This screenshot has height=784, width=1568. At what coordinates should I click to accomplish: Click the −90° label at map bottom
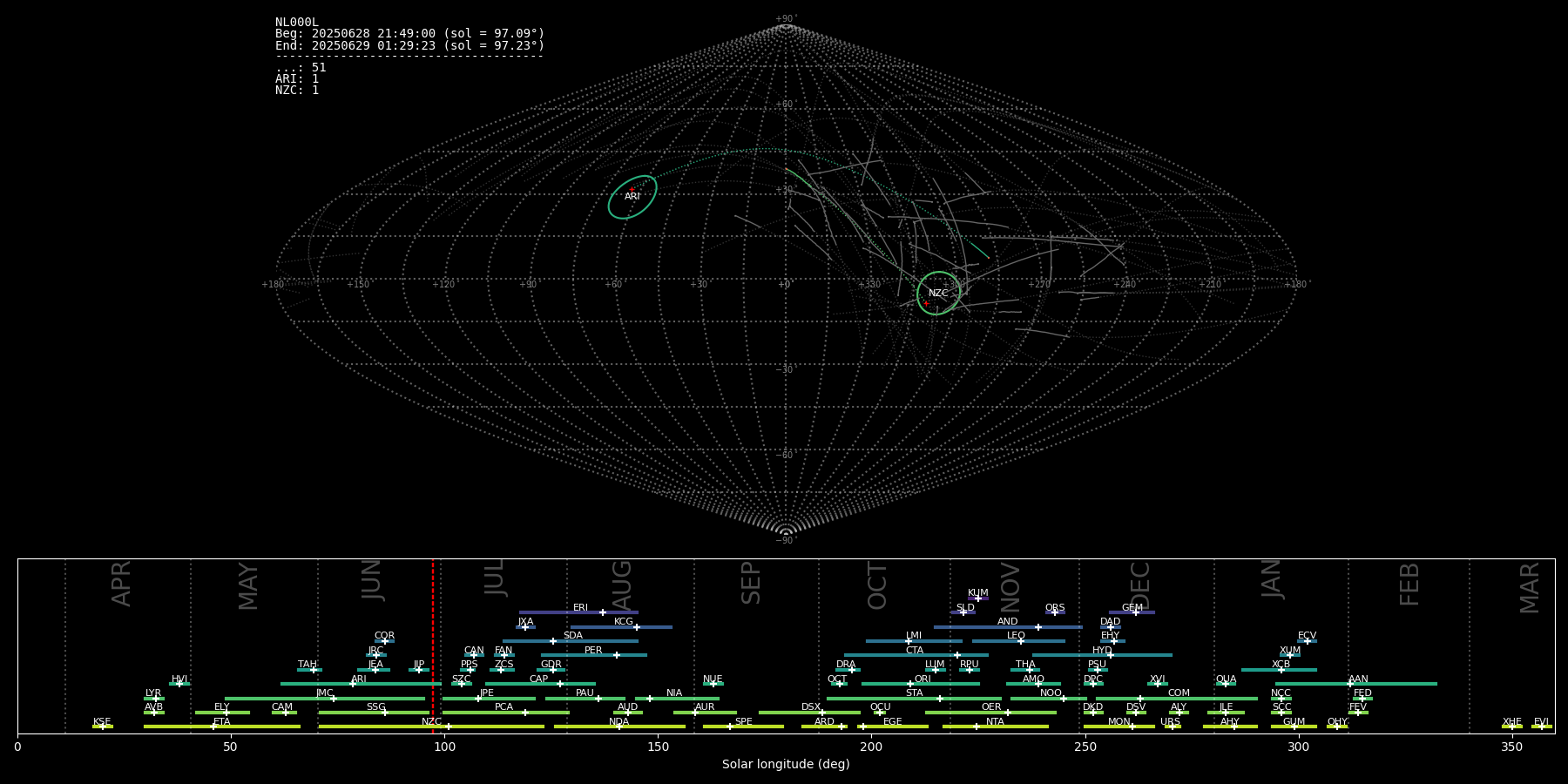coord(786,541)
